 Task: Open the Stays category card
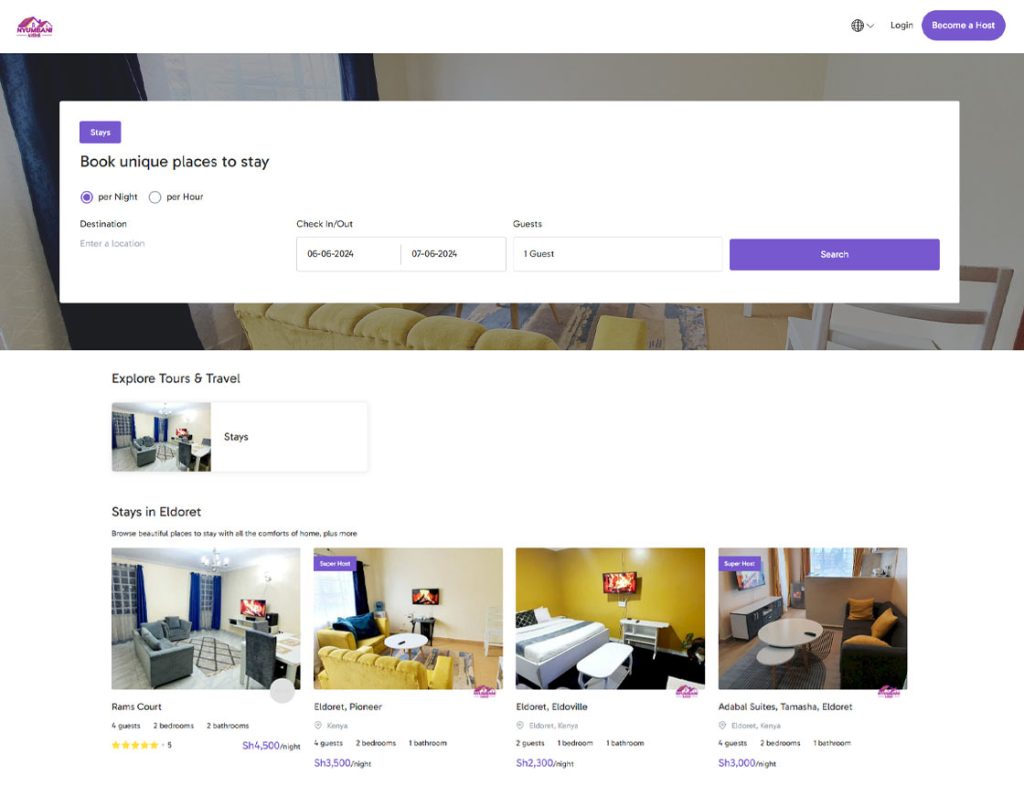tap(239, 437)
